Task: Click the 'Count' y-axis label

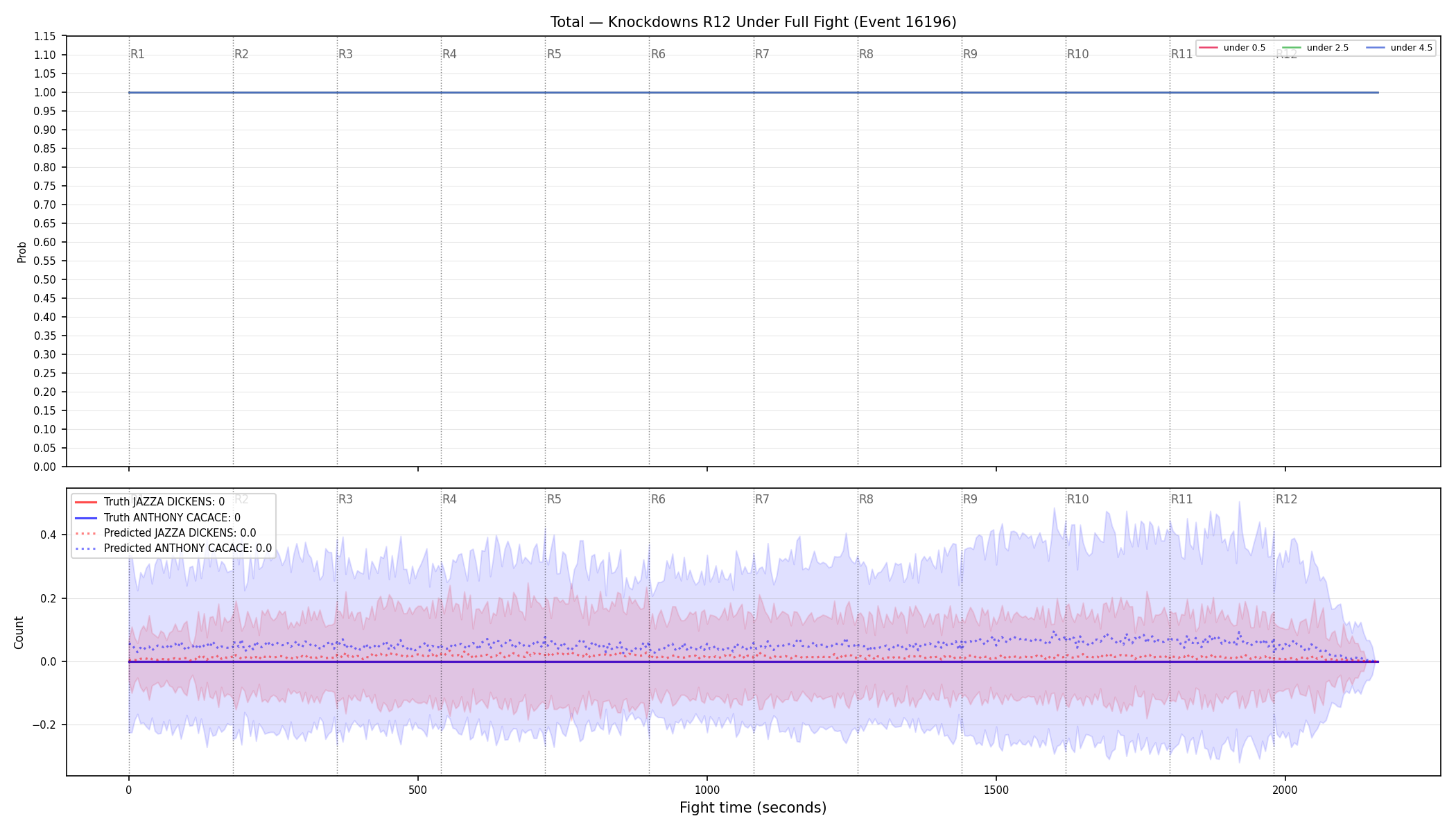Action: pos(19,632)
